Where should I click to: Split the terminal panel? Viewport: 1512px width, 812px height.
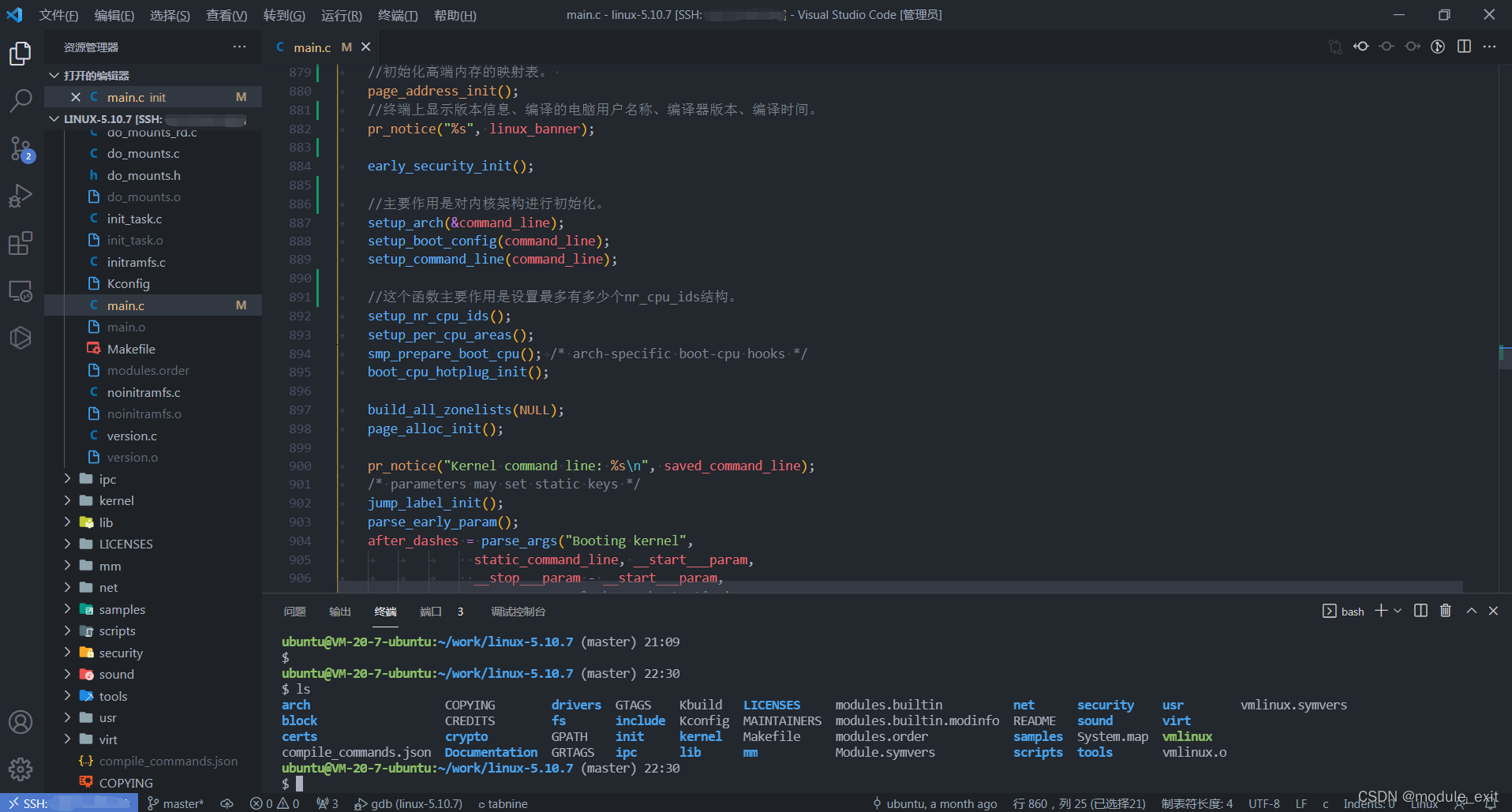point(1420,611)
